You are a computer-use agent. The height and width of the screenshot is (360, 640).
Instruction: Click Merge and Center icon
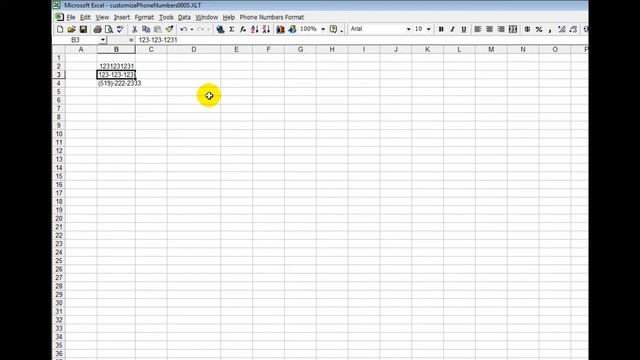[x=513, y=29]
